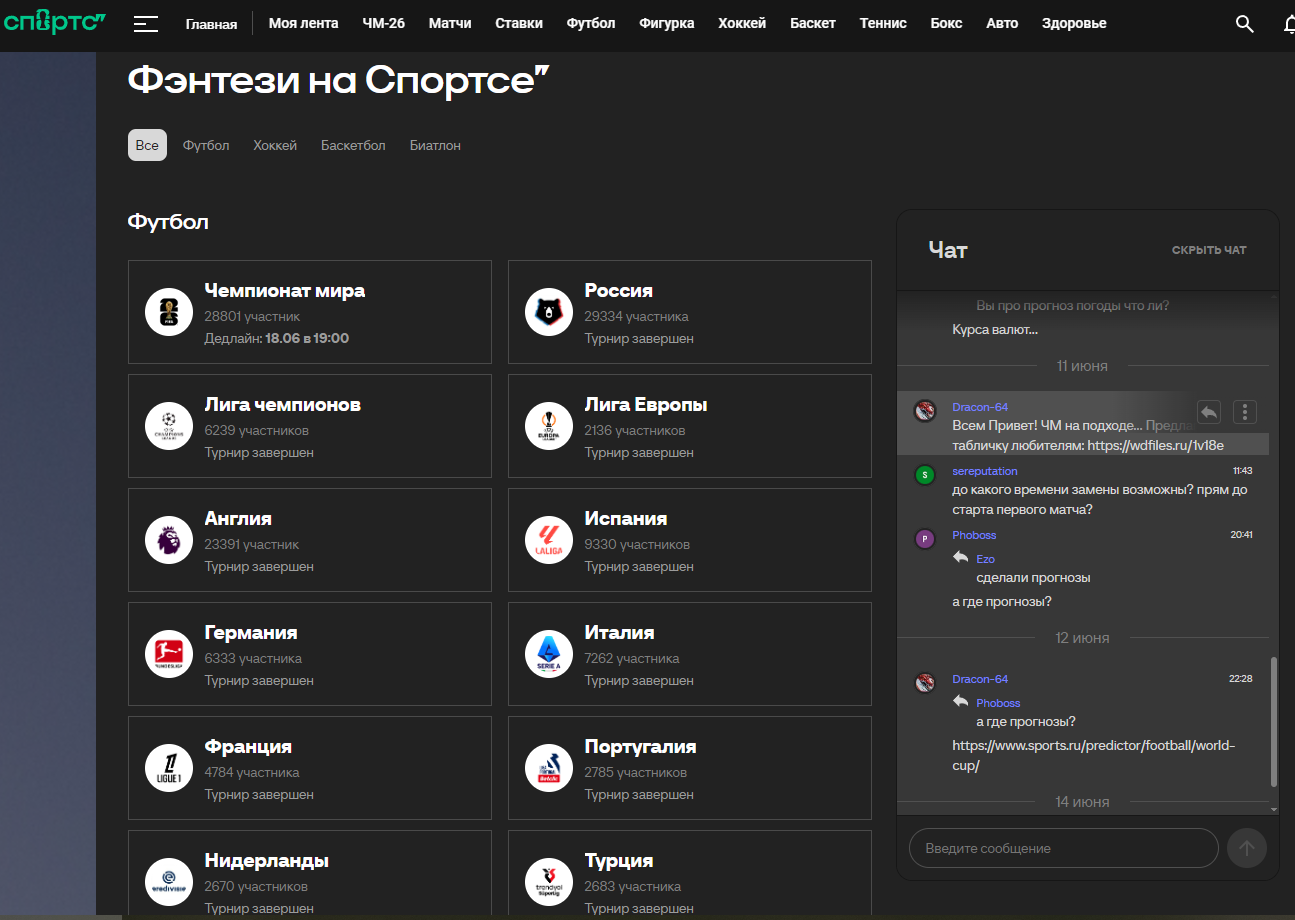Image resolution: width=1295 pixels, height=920 pixels.
Task: Open the Германия fantasy tournament title
Action: [x=251, y=633]
